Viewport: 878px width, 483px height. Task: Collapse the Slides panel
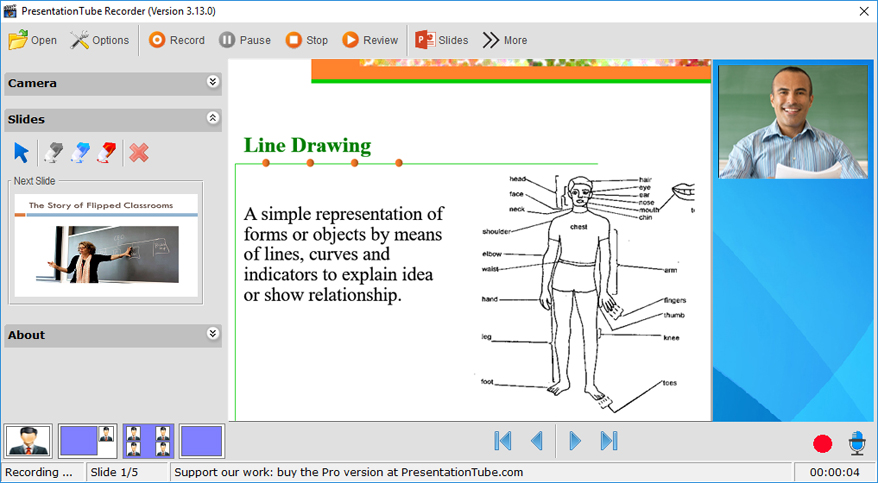pyautogui.click(x=212, y=118)
